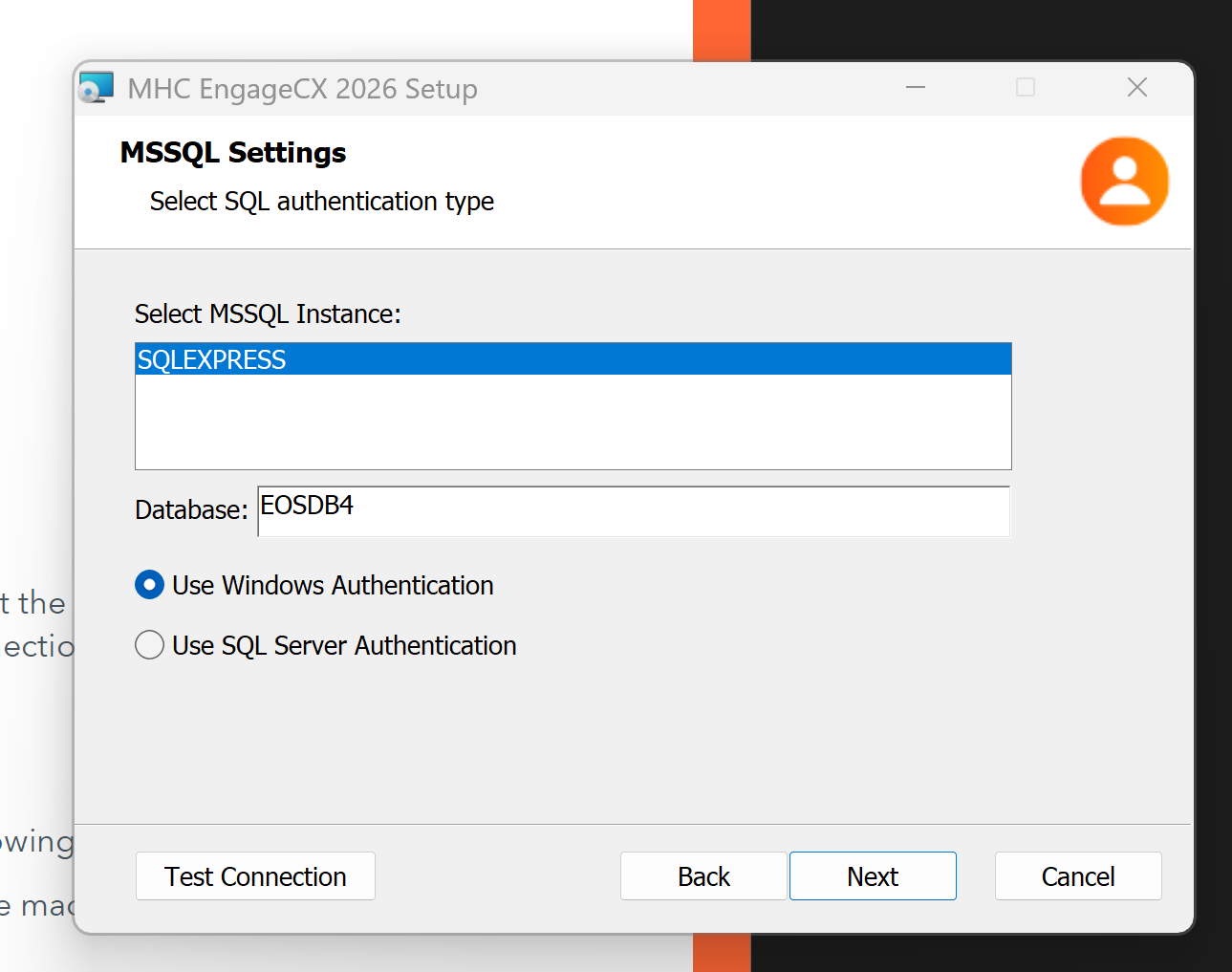Proceed with the Next button

(x=873, y=876)
